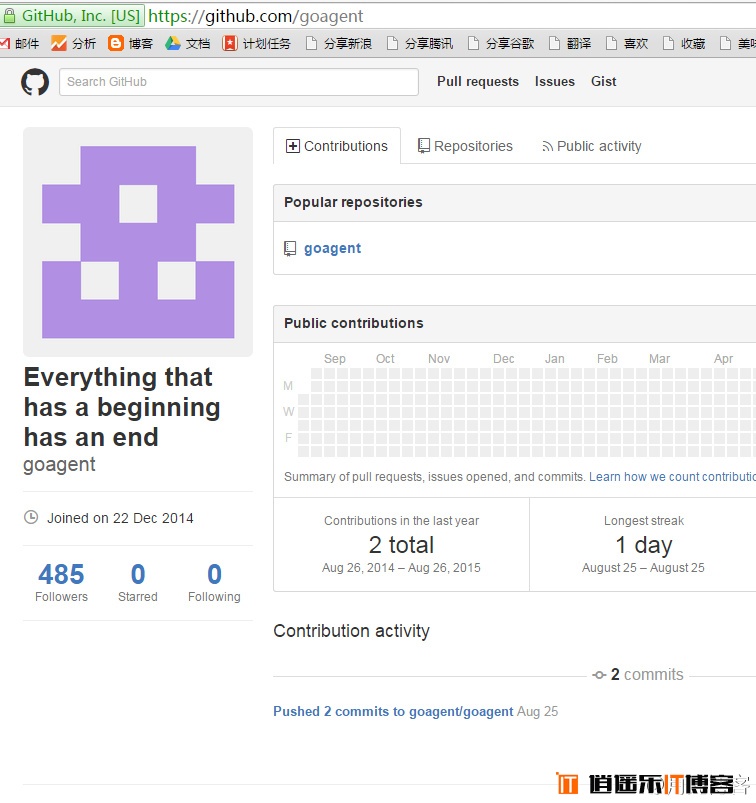Screen dimensions: 756x803
Task: Open Gist link in header
Action: pyautogui.click(x=603, y=81)
